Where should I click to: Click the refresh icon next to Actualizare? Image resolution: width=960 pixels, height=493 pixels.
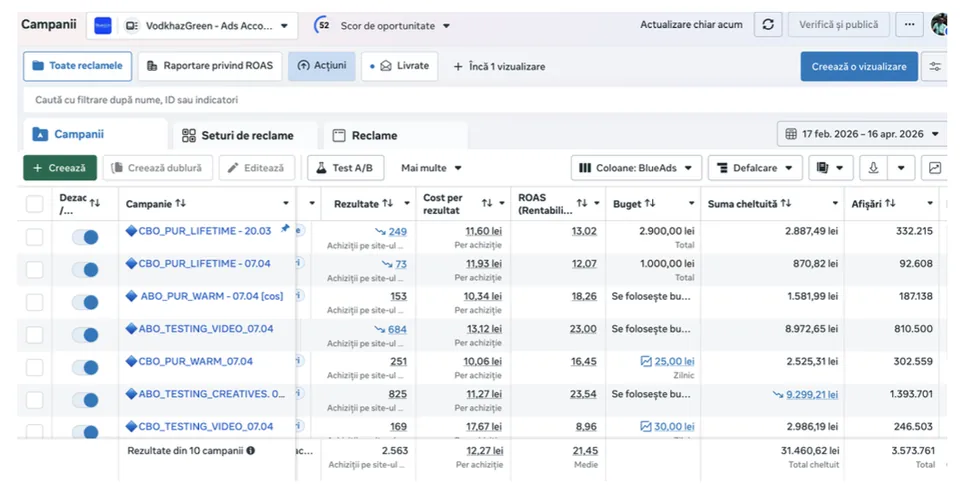[768, 24]
